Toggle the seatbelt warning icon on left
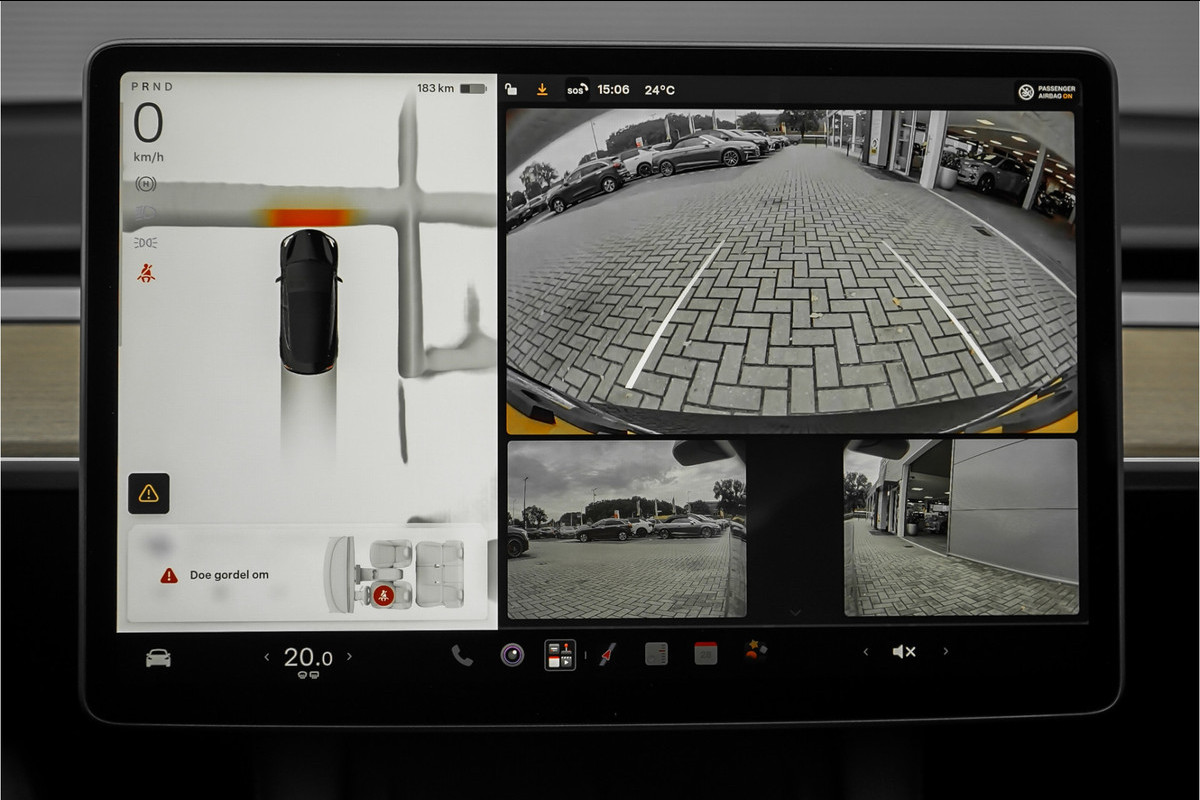The height and width of the screenshot is (800, 1200). (x=146, y=273)
